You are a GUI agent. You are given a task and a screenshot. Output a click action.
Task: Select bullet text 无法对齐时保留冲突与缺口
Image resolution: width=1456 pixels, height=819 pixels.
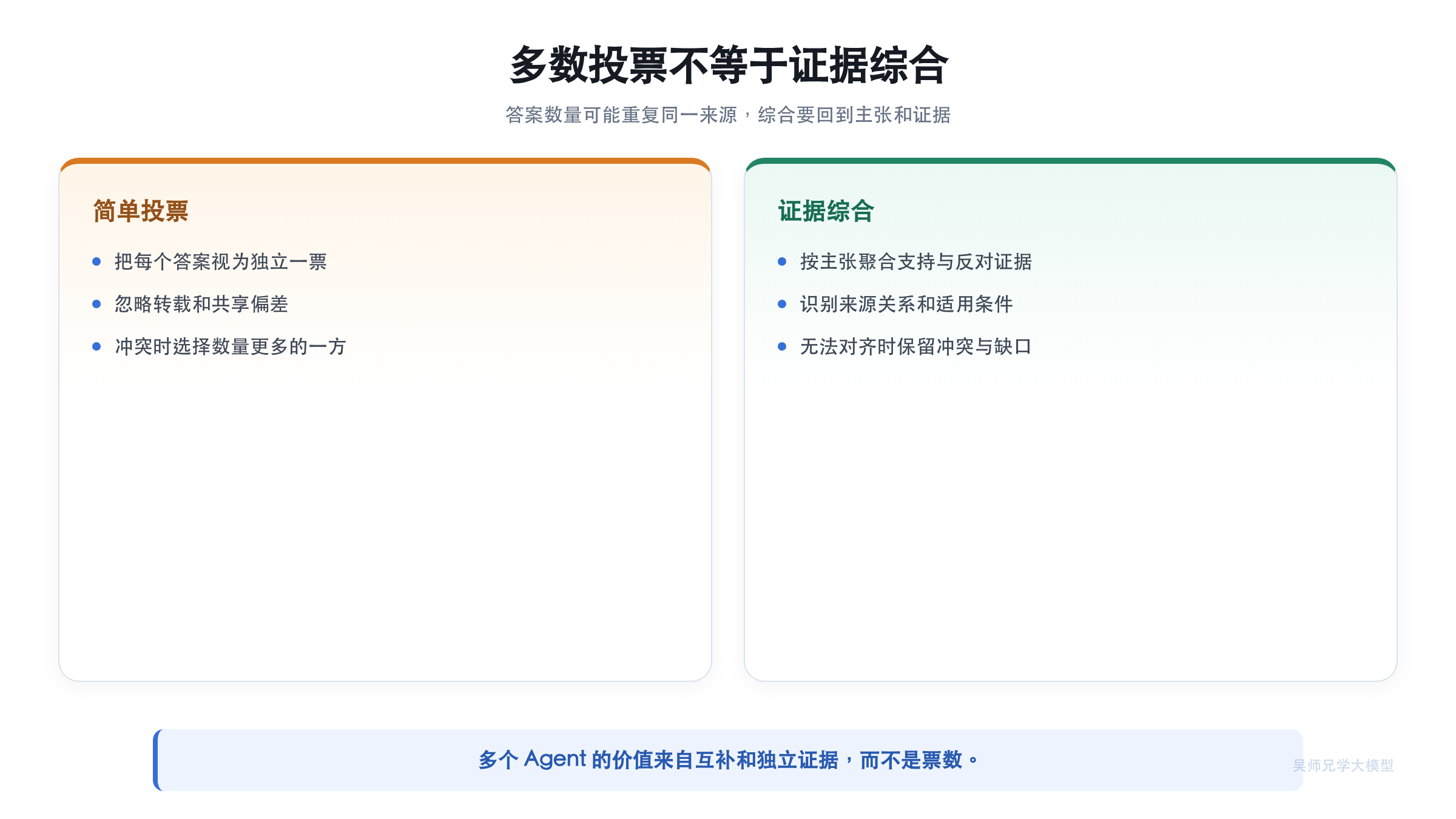click(916, 346)
